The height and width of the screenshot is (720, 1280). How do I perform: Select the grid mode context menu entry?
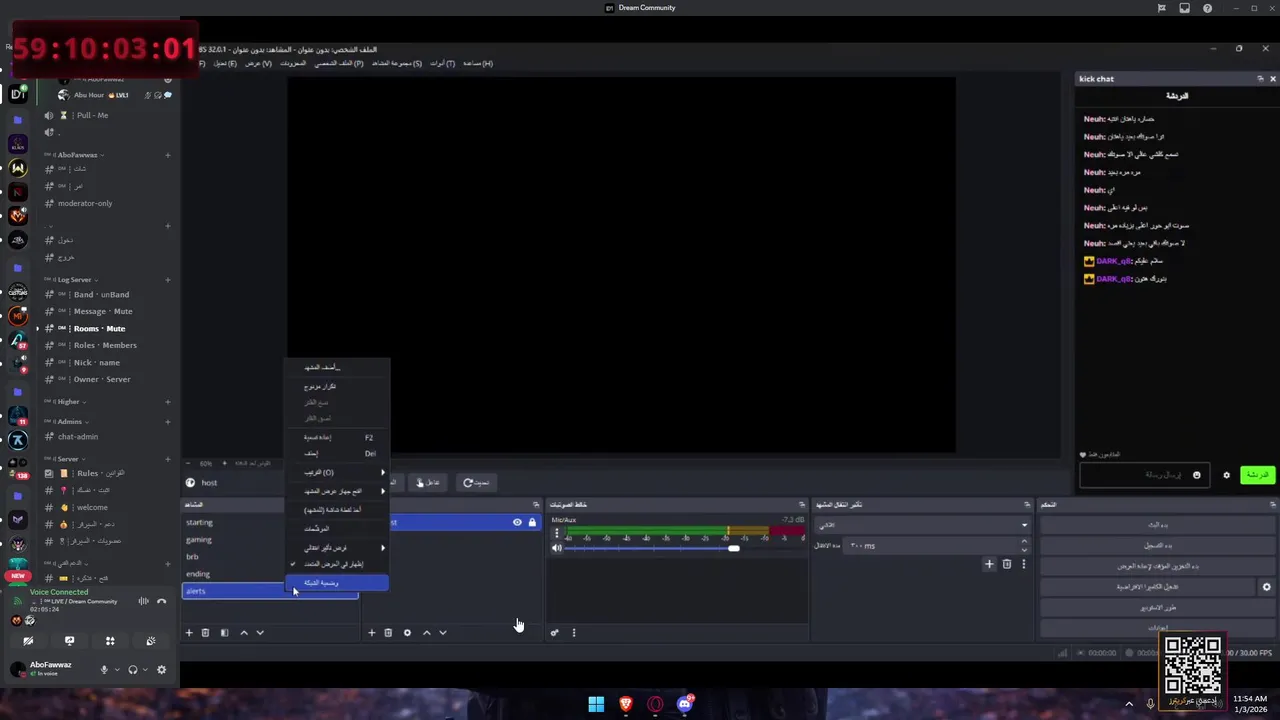(x=336, y=583)
